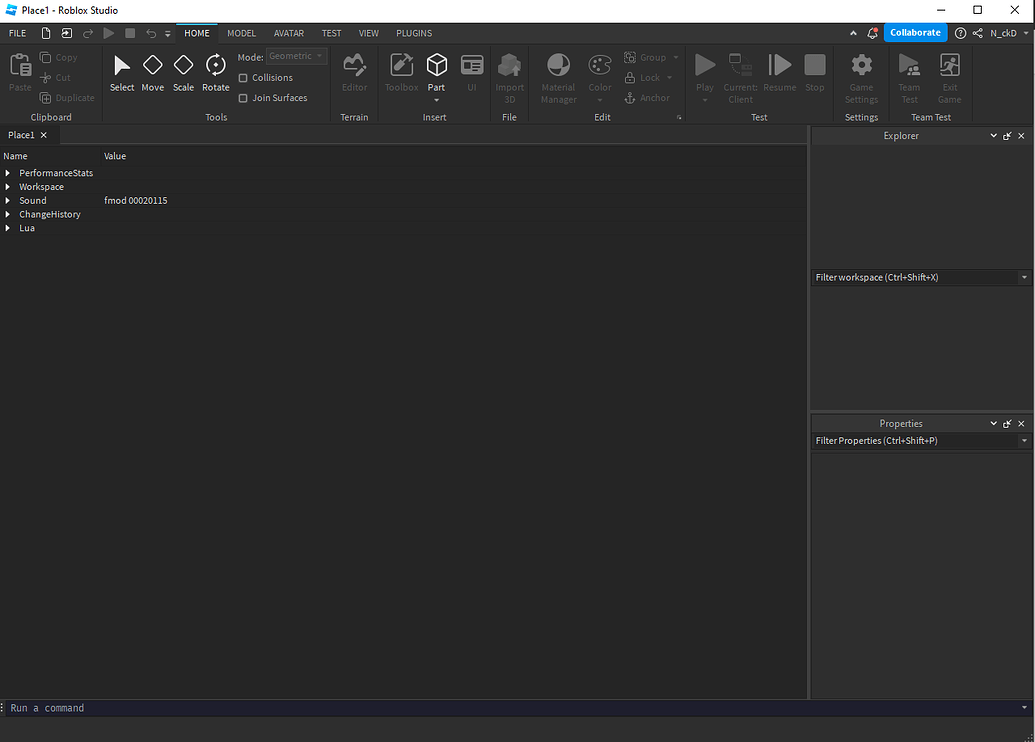1035x742 pixels.
Task: Open the FILE menu
Action: tap(18, 33)
